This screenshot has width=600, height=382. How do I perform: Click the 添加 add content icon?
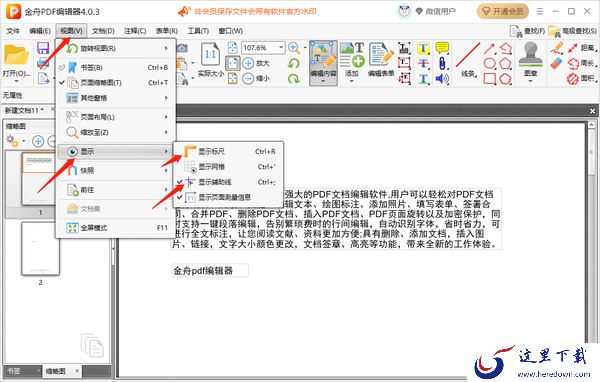[x=352, y=55]
